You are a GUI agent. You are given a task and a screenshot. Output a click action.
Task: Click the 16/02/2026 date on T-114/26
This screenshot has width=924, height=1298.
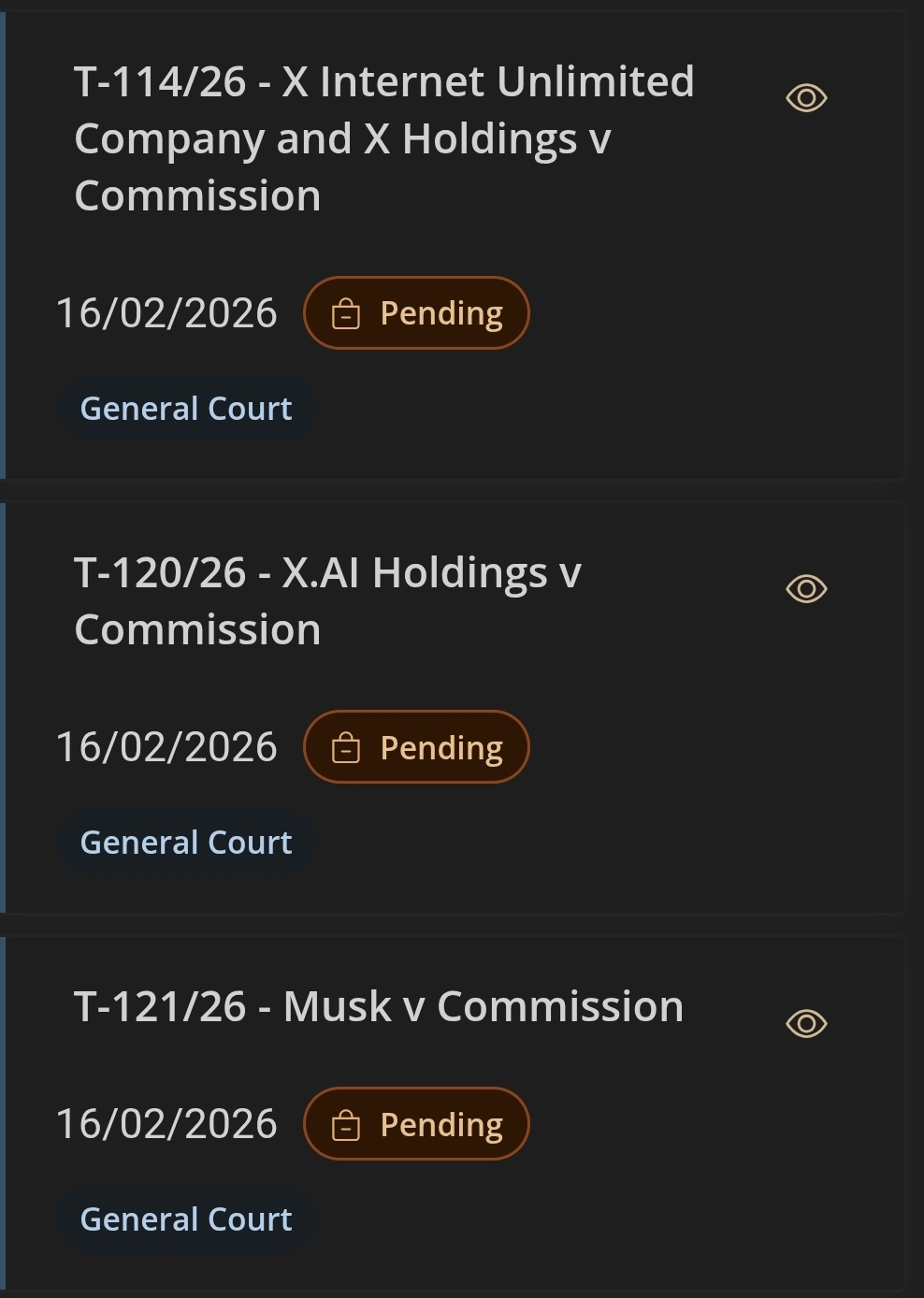click(166, 313)
